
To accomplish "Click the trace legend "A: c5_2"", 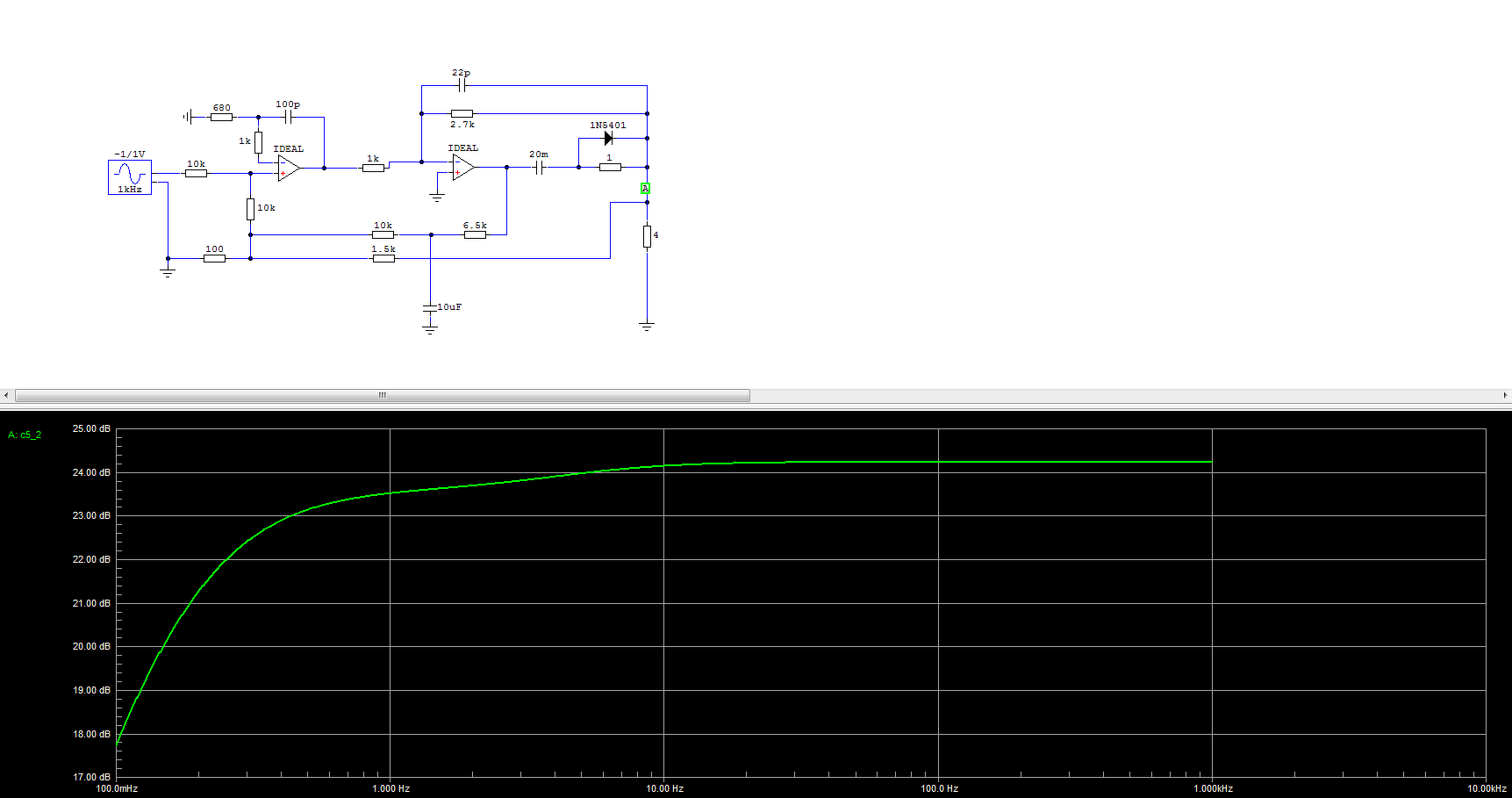I will pos(25,435).
